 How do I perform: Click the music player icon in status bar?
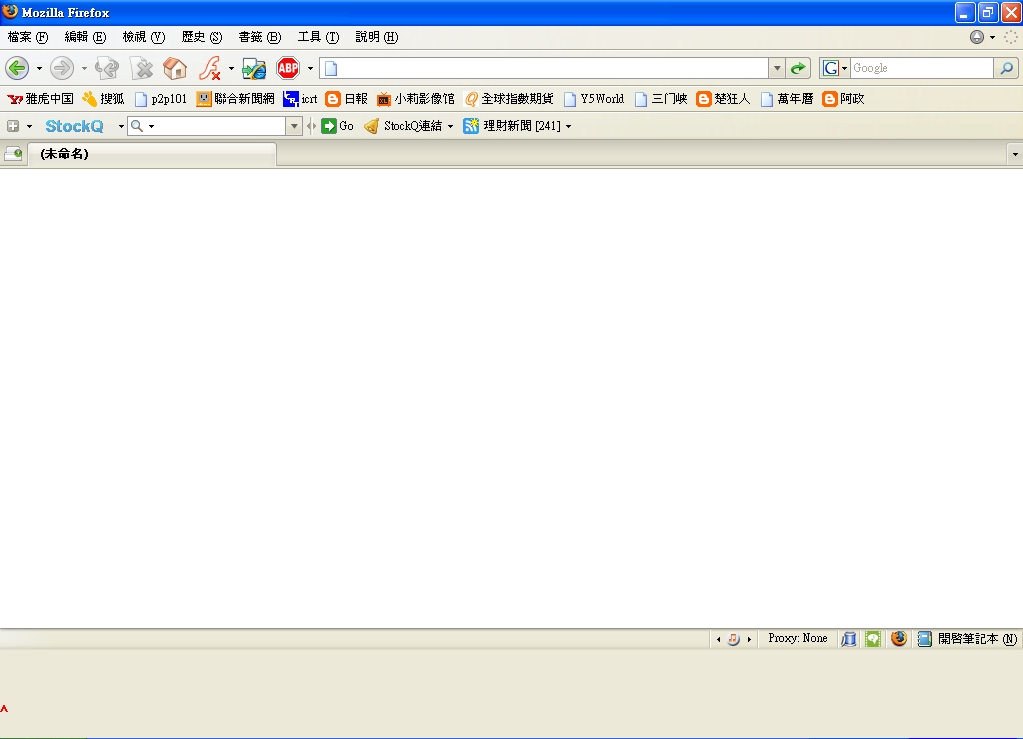733,639
